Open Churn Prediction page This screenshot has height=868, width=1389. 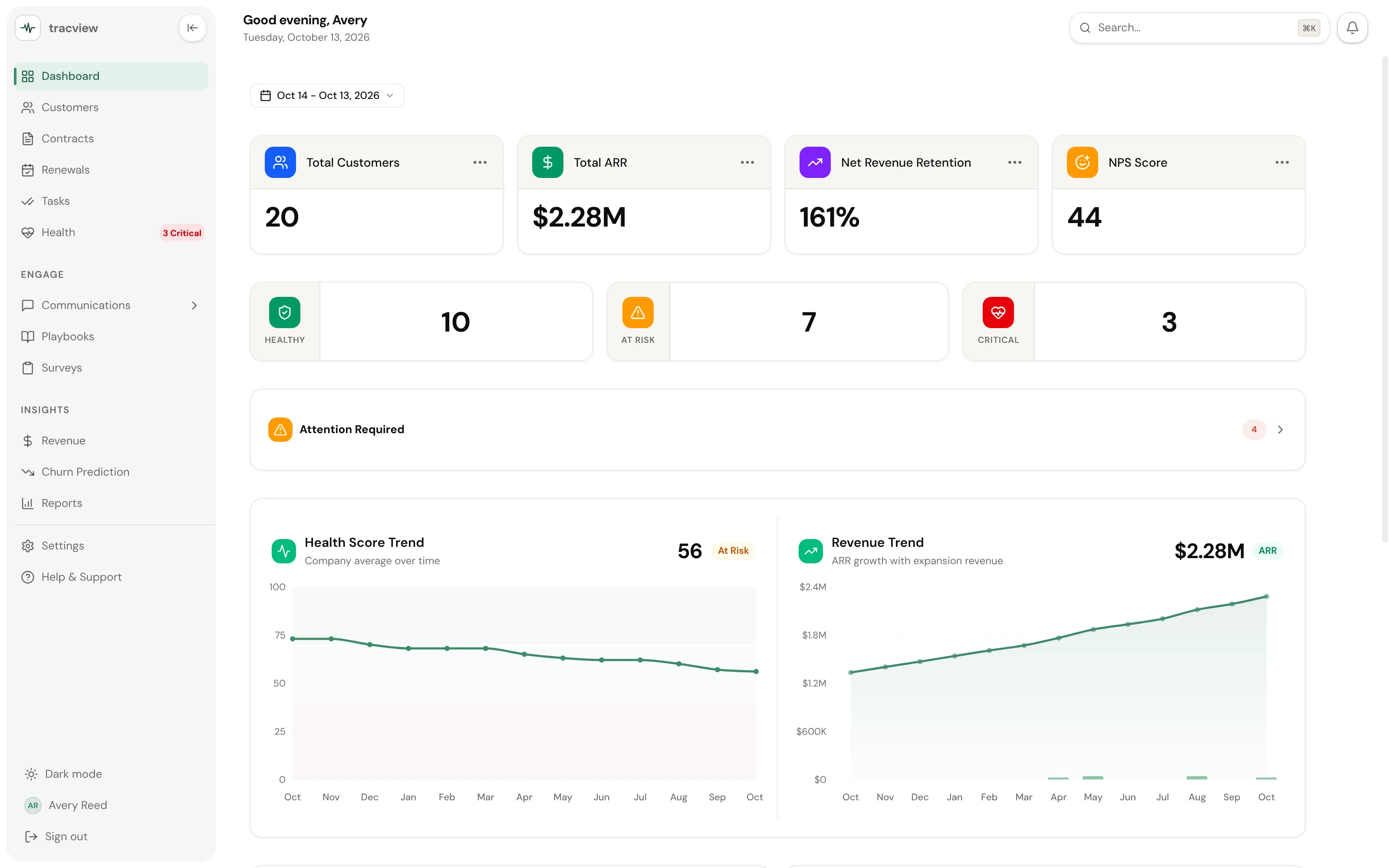[111, 472]
